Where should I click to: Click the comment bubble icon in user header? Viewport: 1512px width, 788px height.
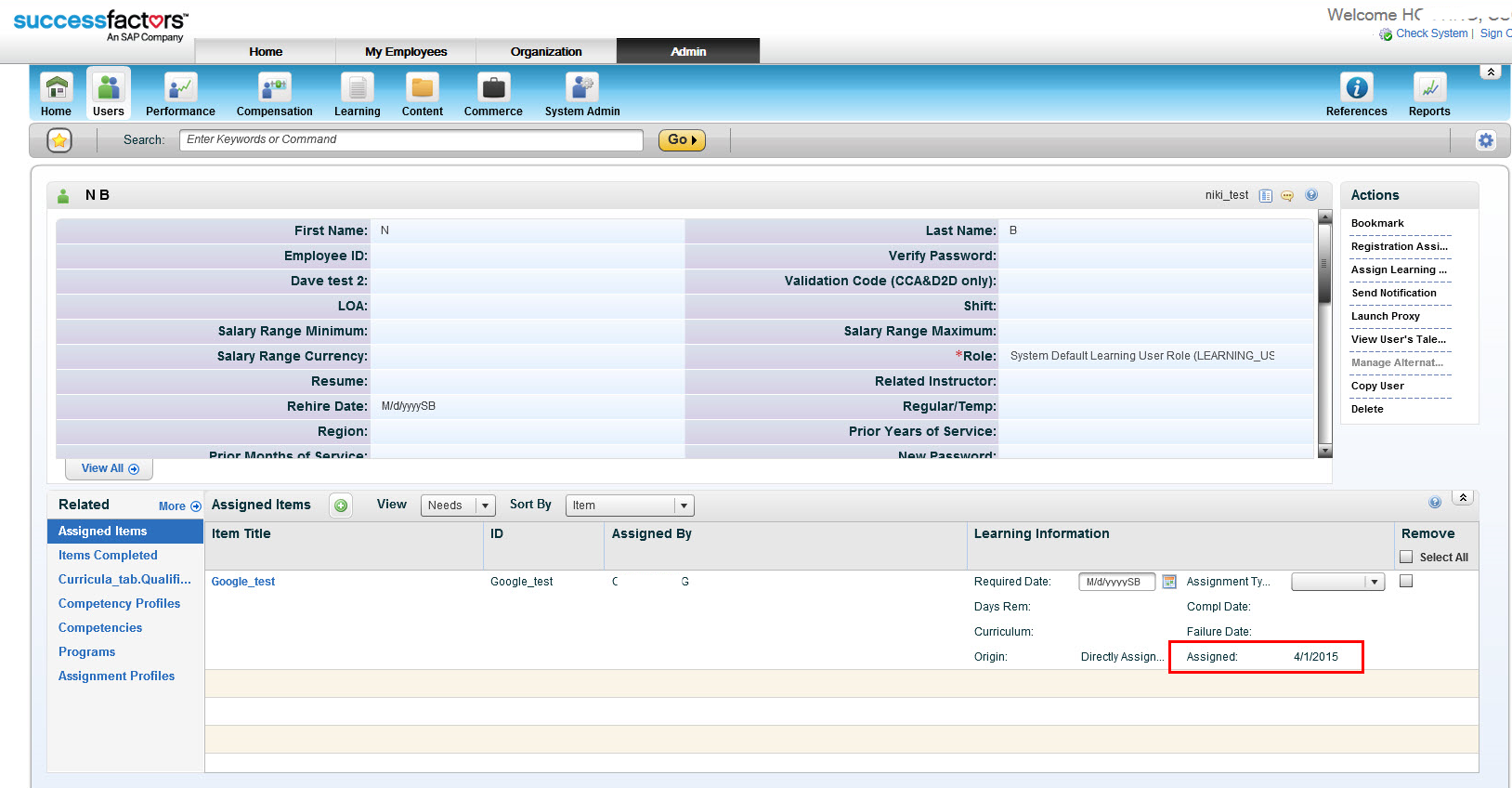tap(1287, 195)
